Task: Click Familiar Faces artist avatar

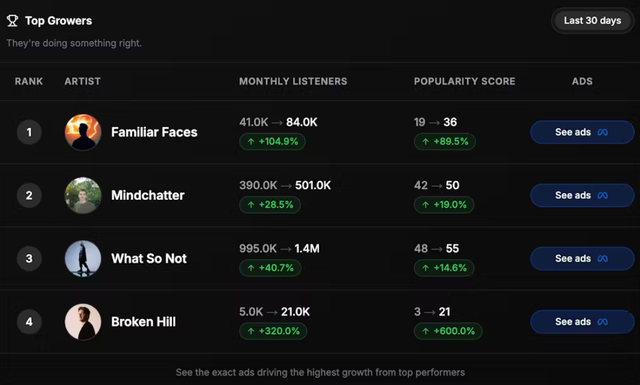Action: pos(83,132)
